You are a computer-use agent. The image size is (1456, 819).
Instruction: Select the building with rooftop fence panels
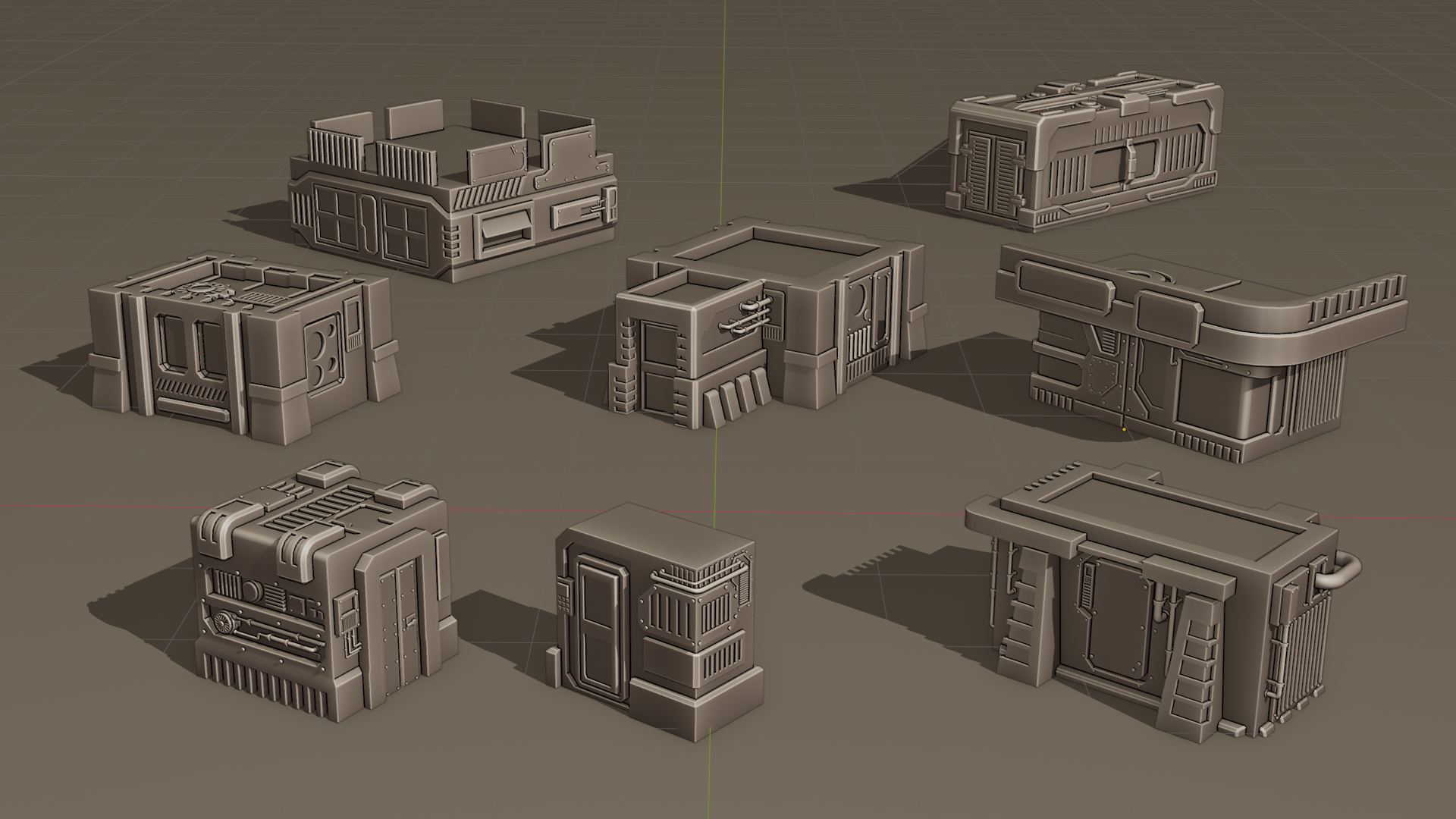click(452, 190)
